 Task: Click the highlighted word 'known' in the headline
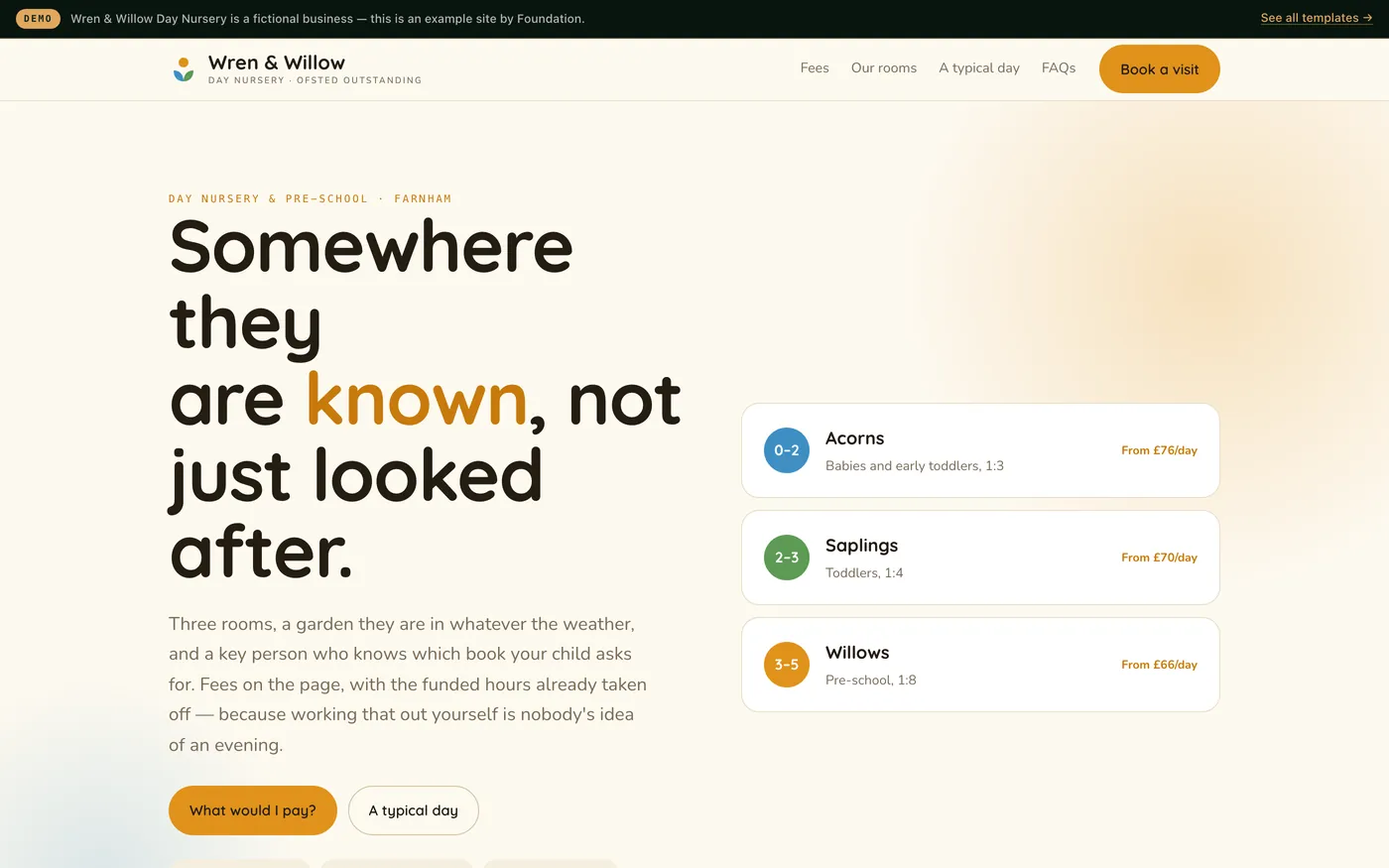417,400
